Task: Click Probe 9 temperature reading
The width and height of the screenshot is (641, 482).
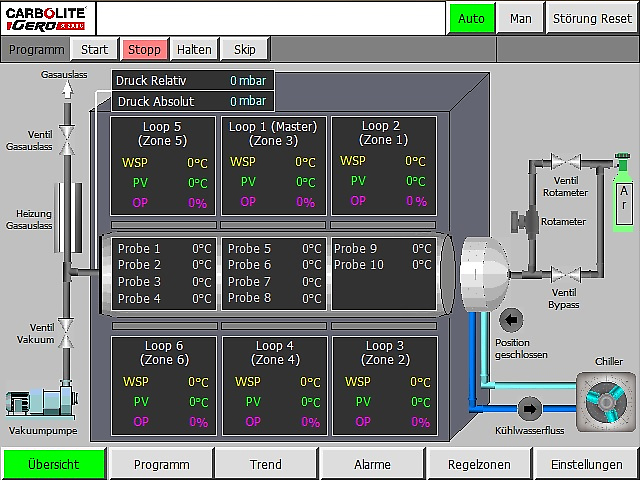Action: click(x=421, y=249)
